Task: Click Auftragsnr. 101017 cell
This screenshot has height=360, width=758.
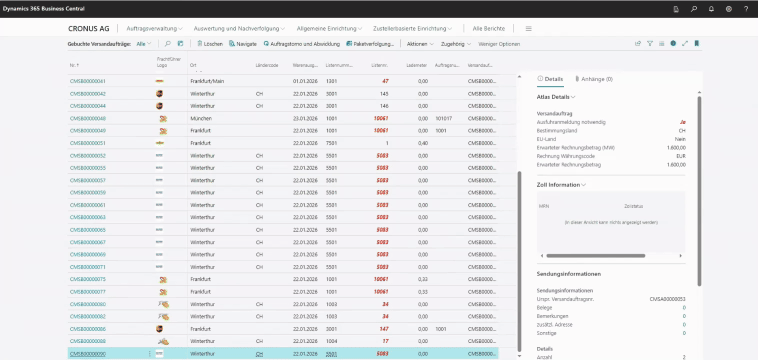Action: click(x=443, y=118)
